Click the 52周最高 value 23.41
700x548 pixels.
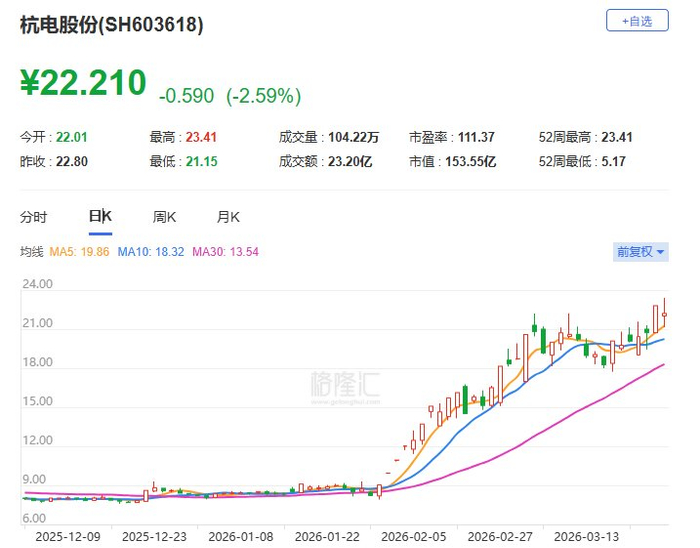pos(617,137)
